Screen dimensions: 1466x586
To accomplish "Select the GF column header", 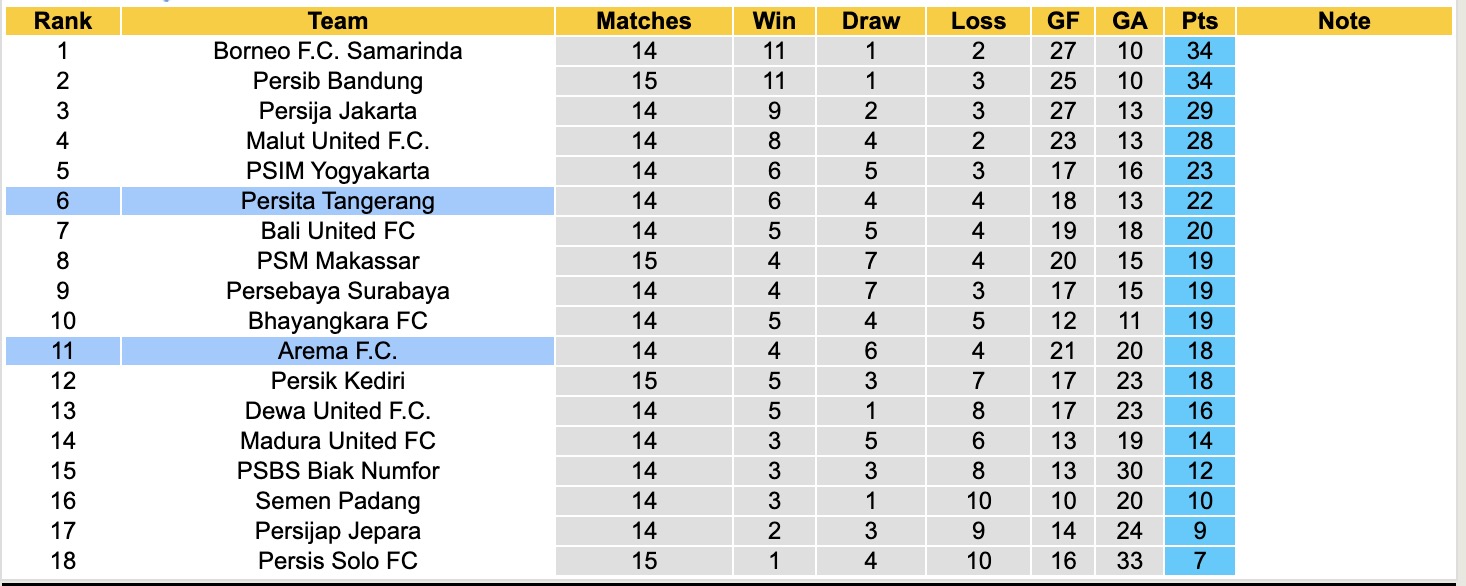I will pyautogui.click(x=1063, y=21).
